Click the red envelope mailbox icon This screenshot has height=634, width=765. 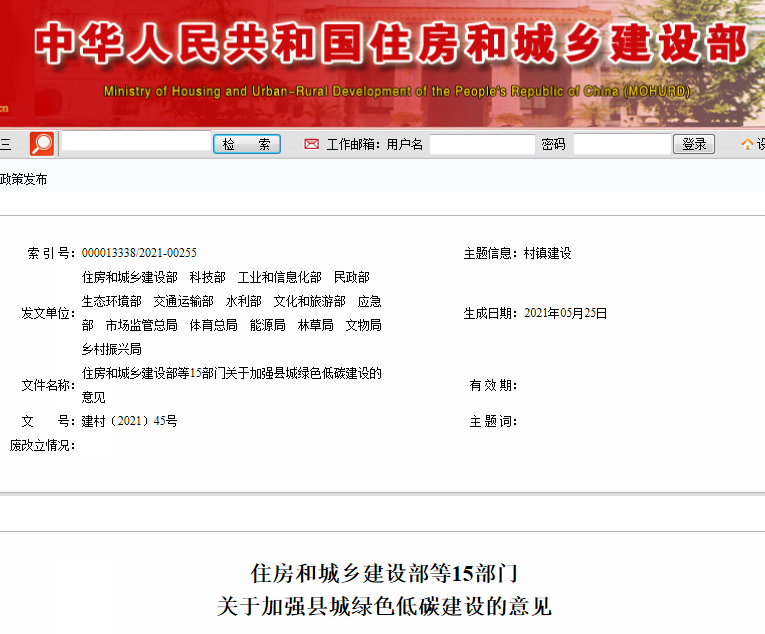tap(311, 144)
